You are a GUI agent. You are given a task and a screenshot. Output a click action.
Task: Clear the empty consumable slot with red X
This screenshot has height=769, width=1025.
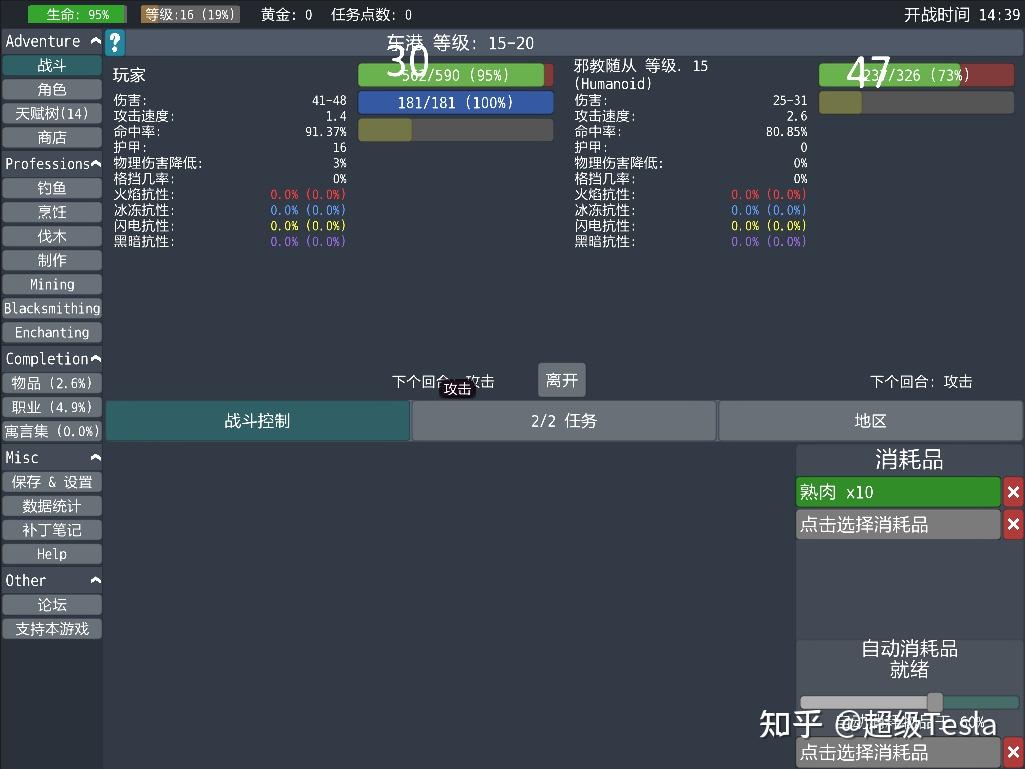[1014, 524]
